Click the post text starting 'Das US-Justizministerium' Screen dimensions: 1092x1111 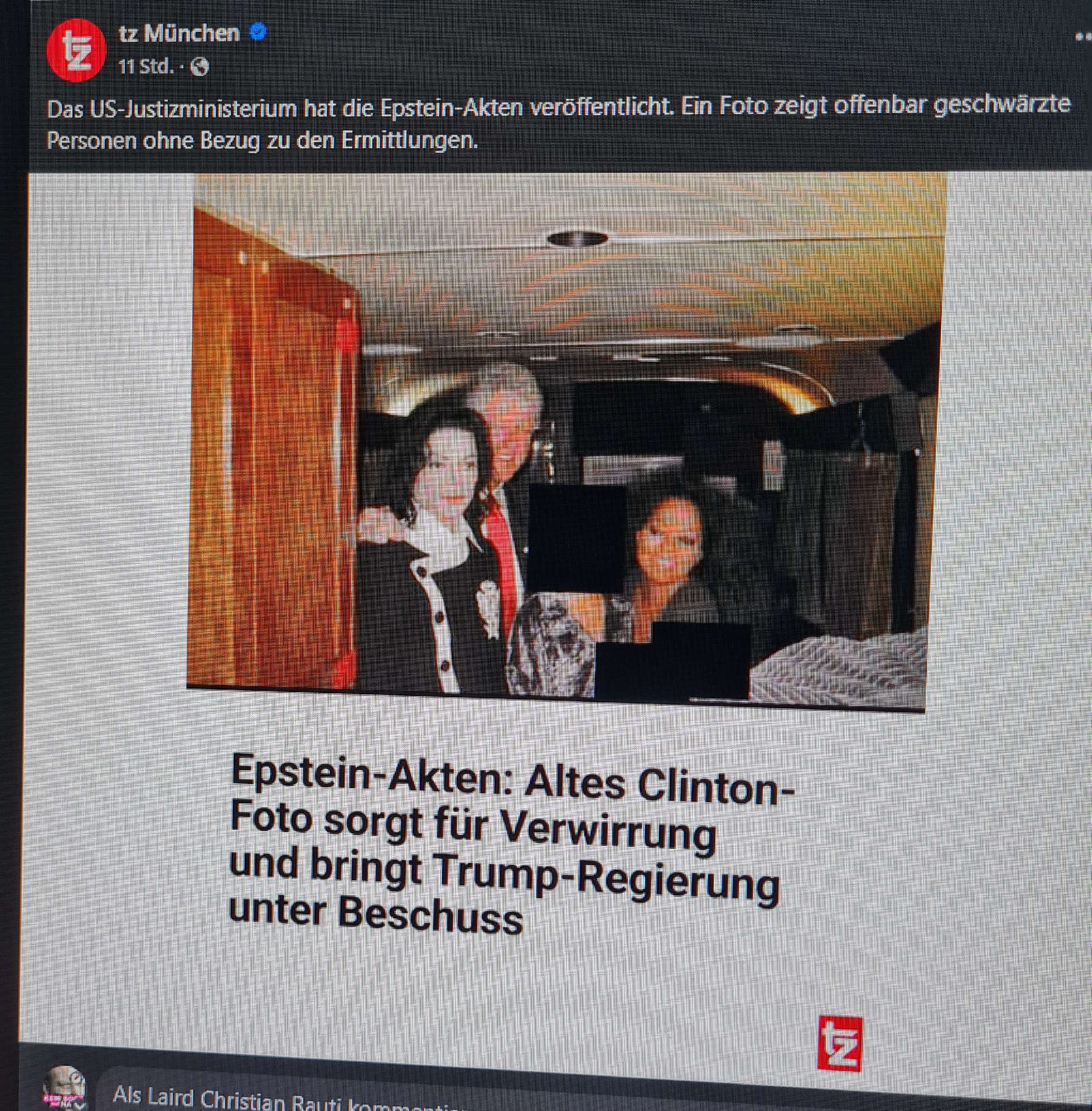[x=558, y=123]
